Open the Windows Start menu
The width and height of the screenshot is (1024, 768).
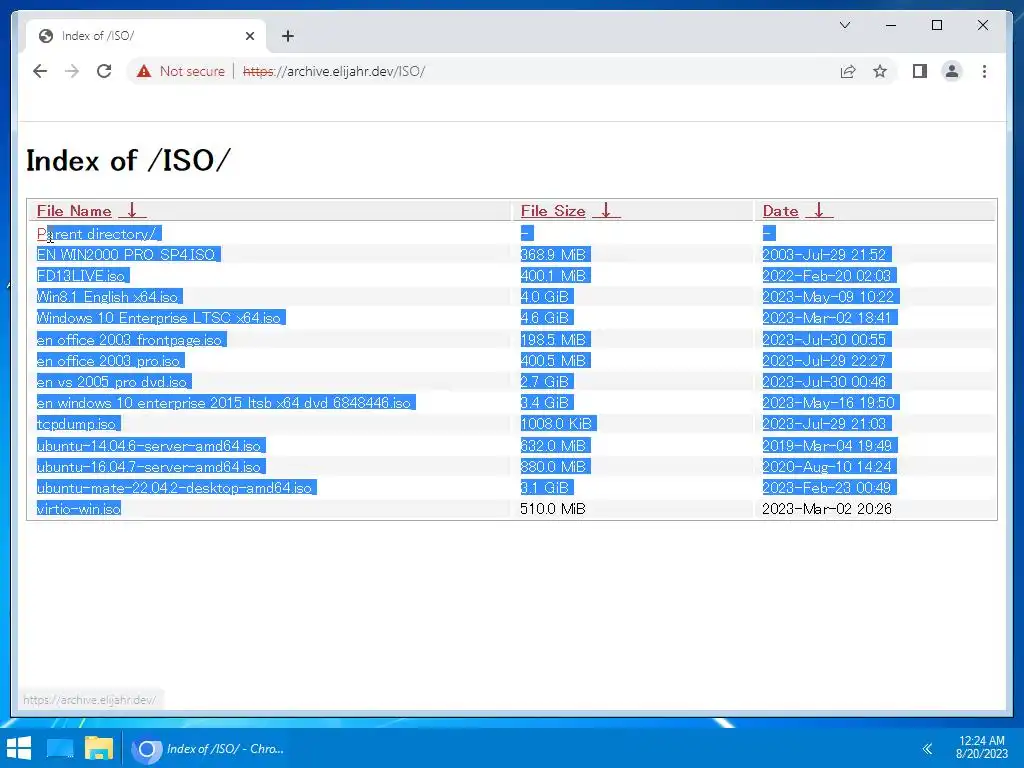click(19, 748)
